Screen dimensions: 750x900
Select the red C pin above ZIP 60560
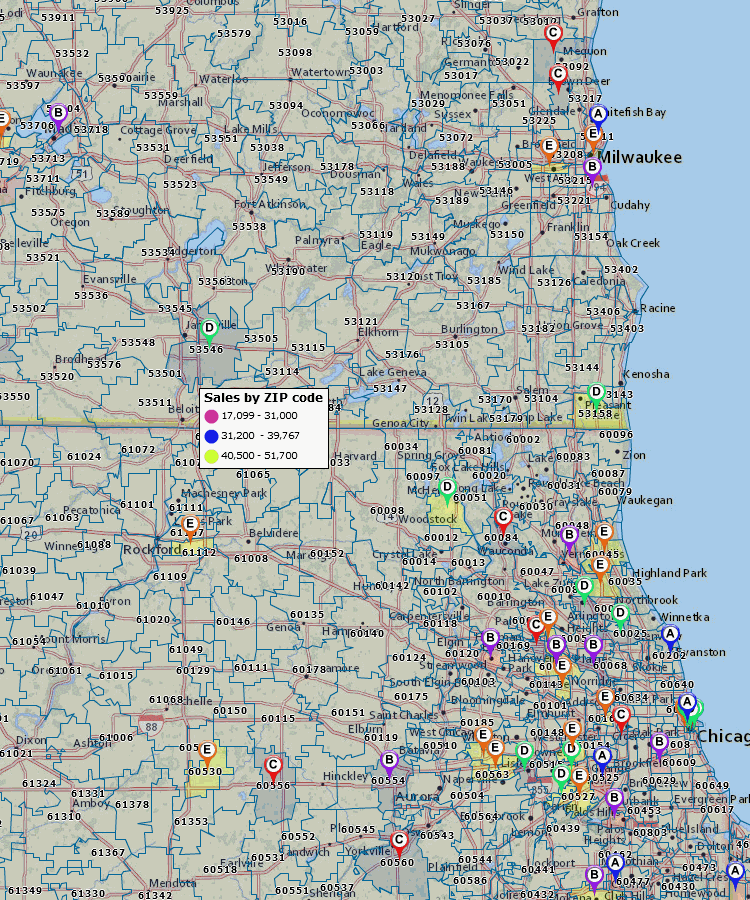coord(399,840)
